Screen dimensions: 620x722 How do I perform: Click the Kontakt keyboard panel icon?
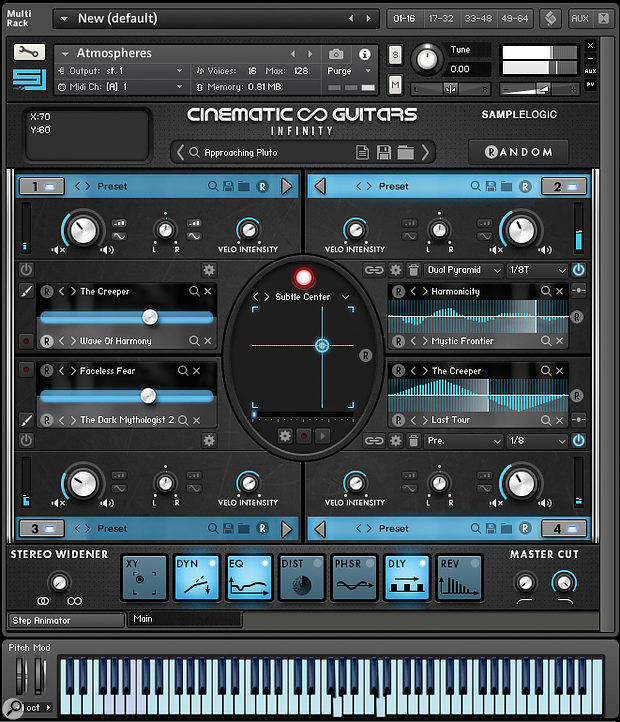550,18
